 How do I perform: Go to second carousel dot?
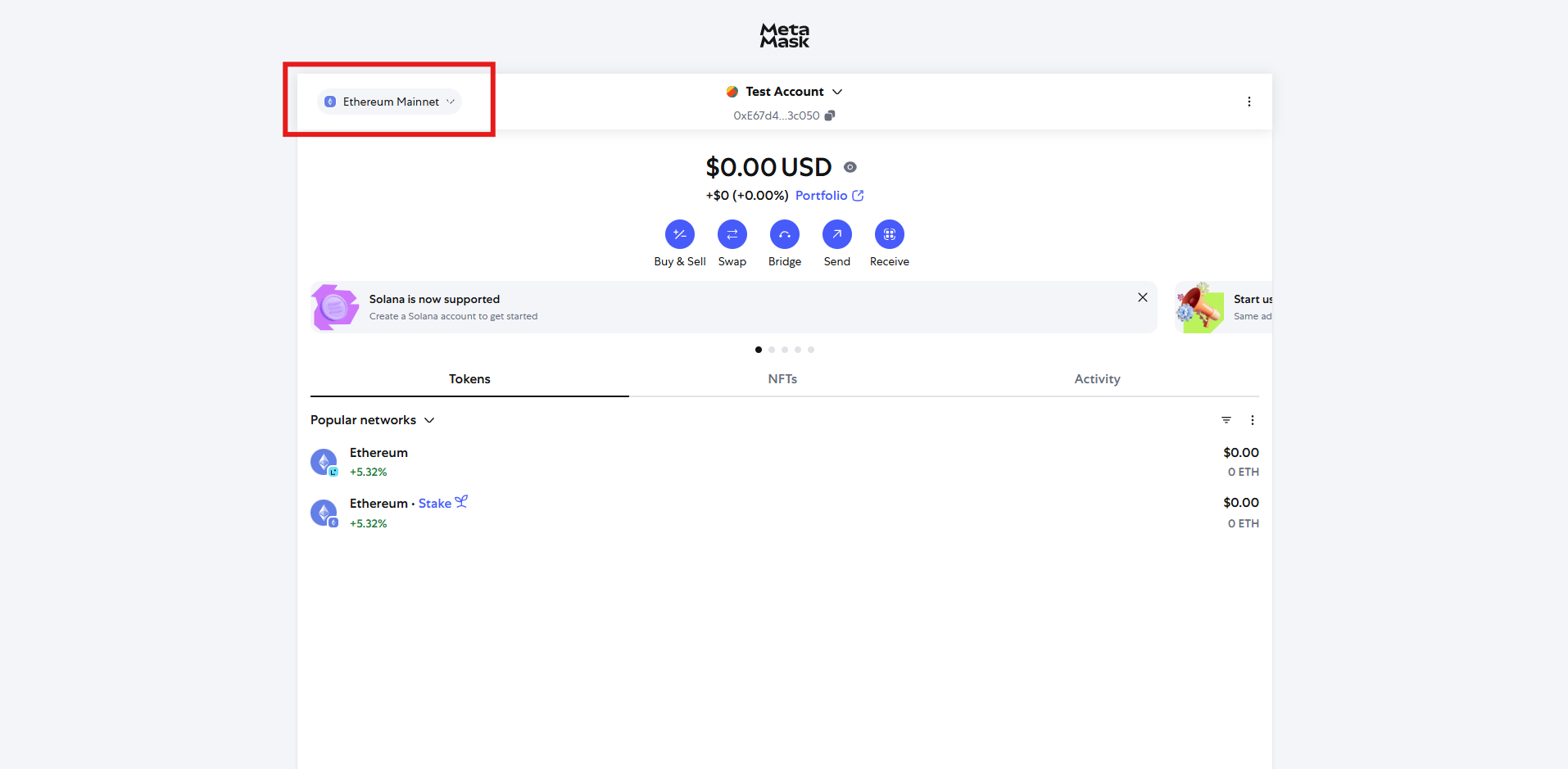pyautogui.click(x=772, y=350)
